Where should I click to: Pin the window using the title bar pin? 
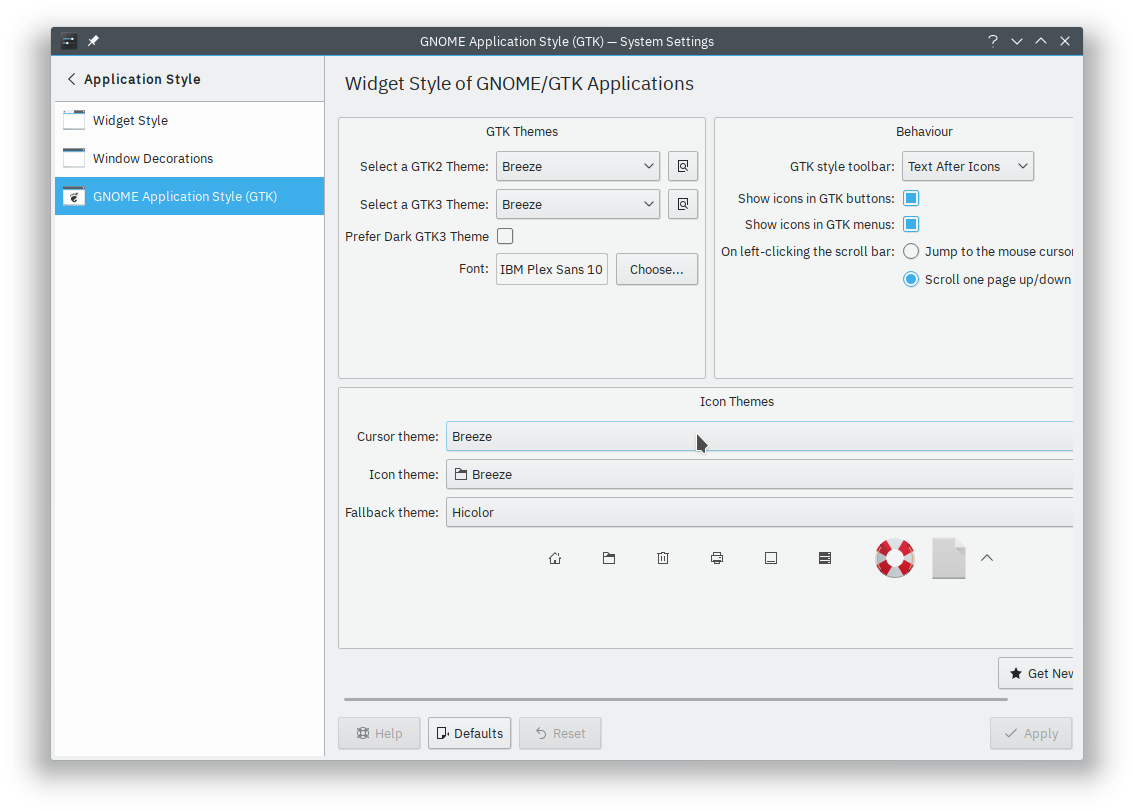93,41
